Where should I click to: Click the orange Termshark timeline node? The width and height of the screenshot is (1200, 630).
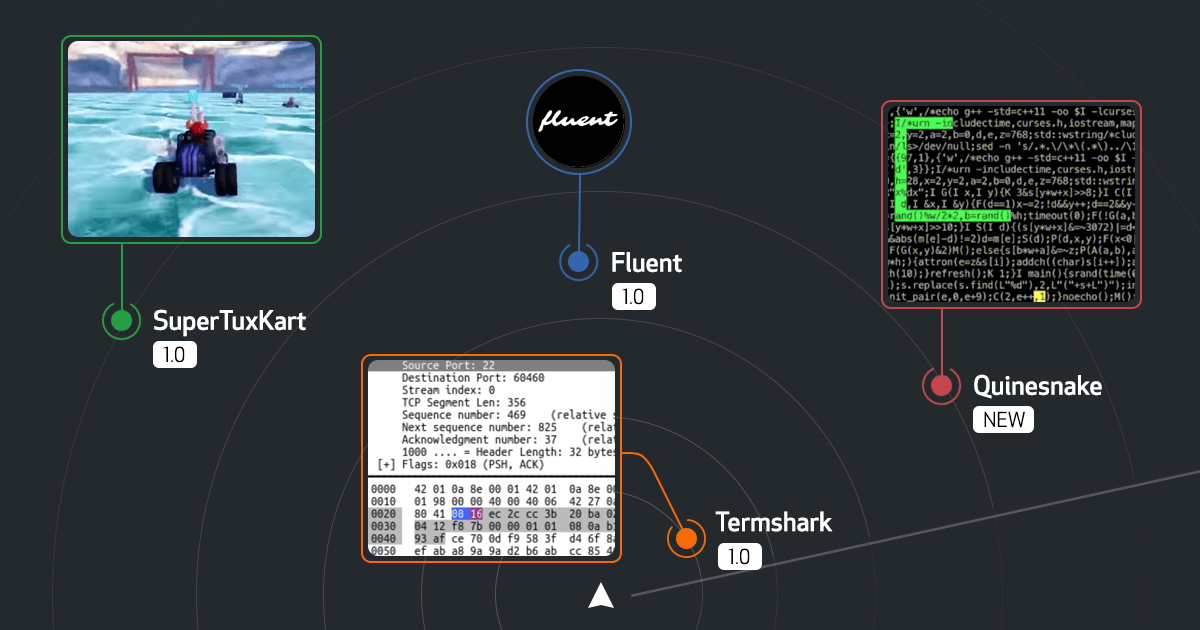pos(687,537)
